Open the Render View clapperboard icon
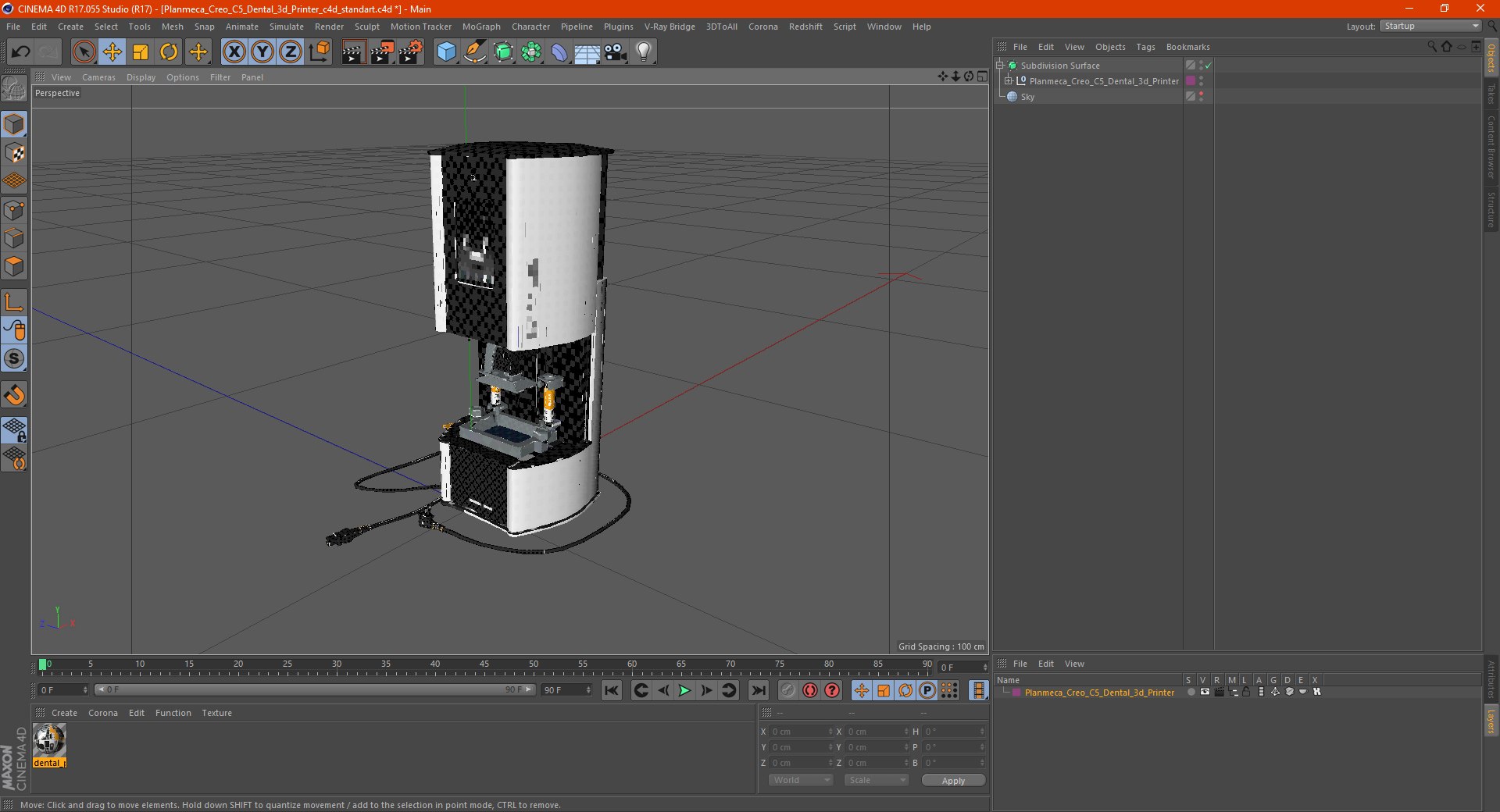The height and width of the screenshot is (812, 1500). (353, 52)
